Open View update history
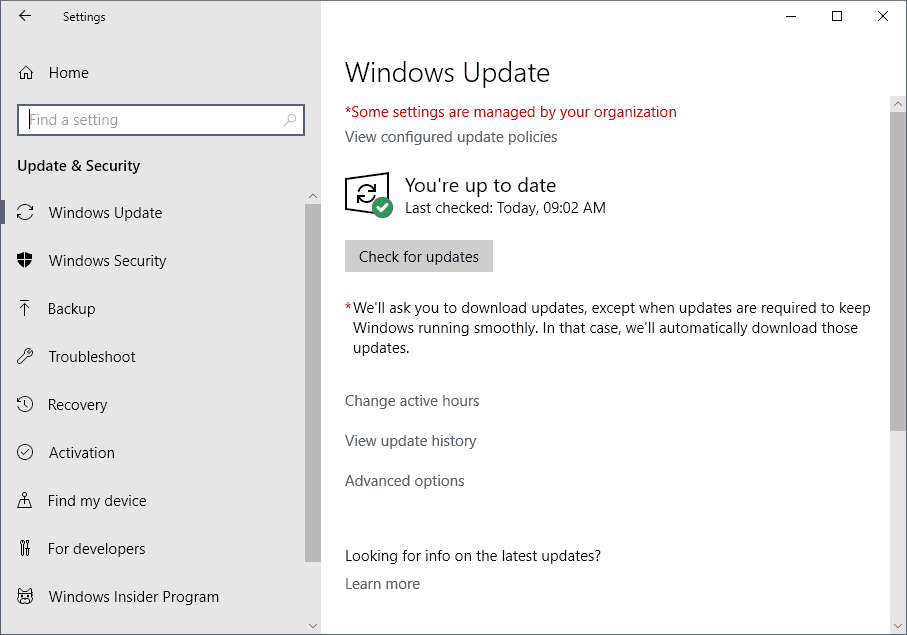The image size is (907, 635). [410, 440]
